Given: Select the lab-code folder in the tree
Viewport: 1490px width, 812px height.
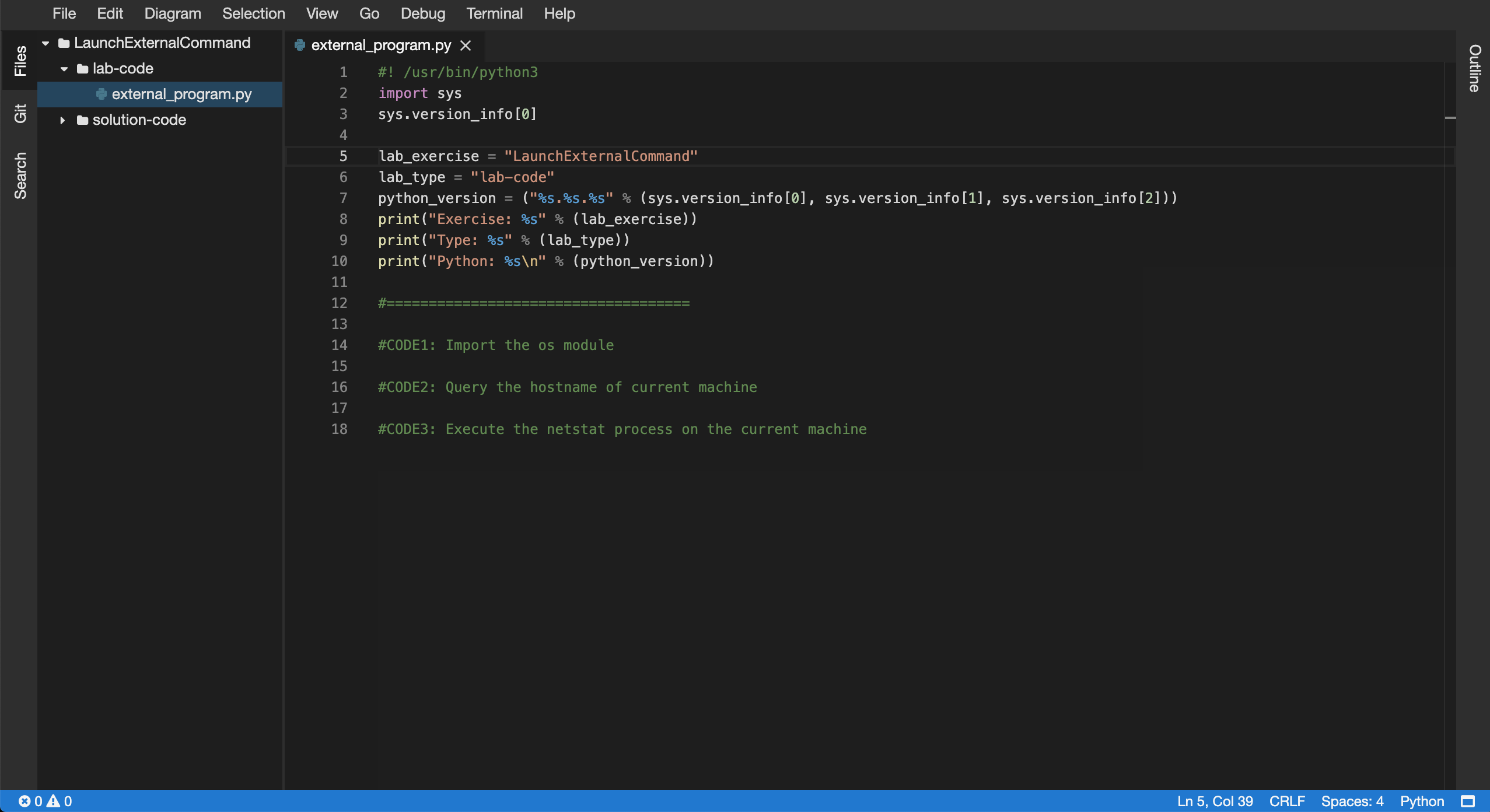Looking at the screenshot, I should coord(123,68).
